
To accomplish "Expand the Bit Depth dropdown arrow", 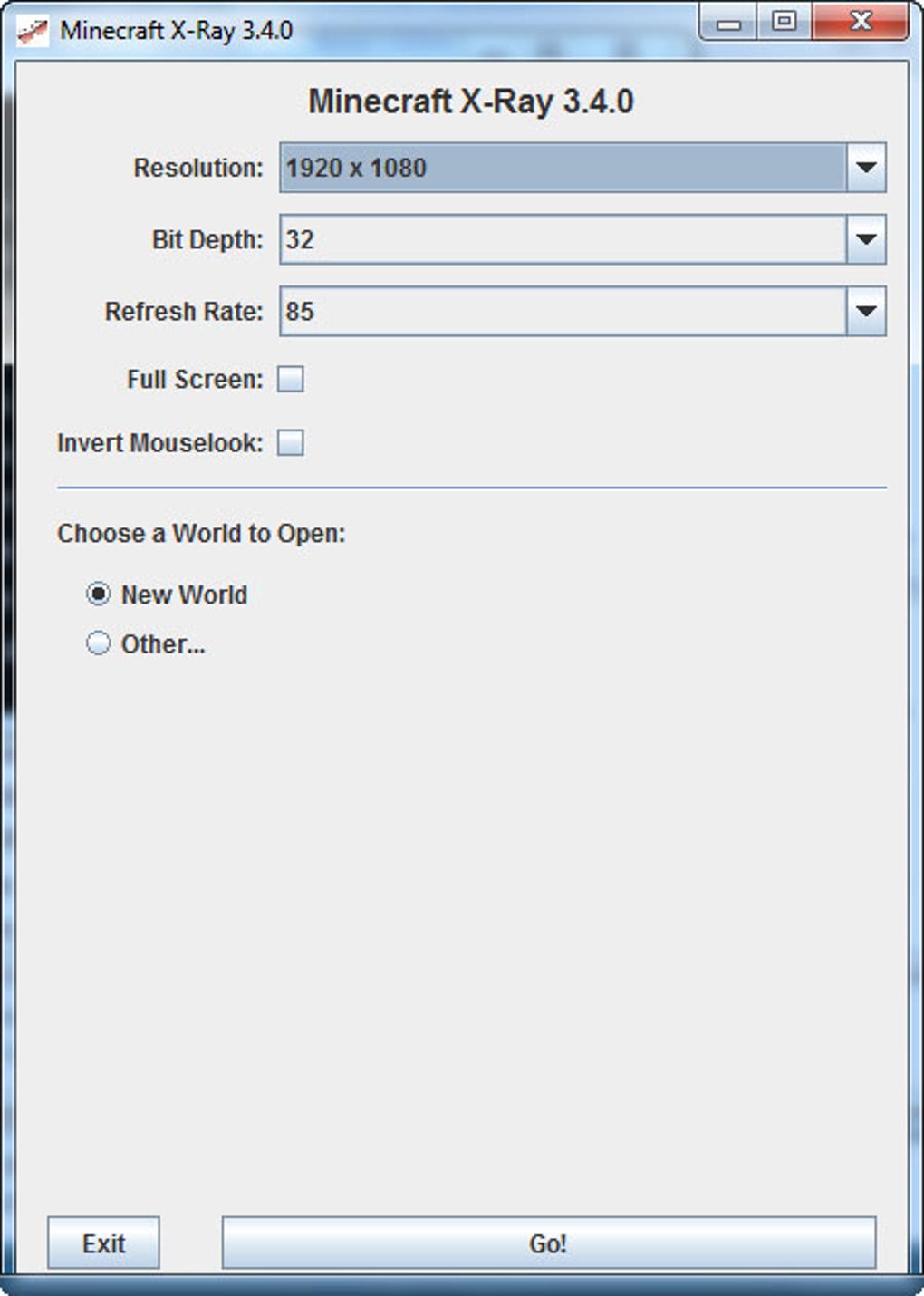I will (x=866, y=239).
